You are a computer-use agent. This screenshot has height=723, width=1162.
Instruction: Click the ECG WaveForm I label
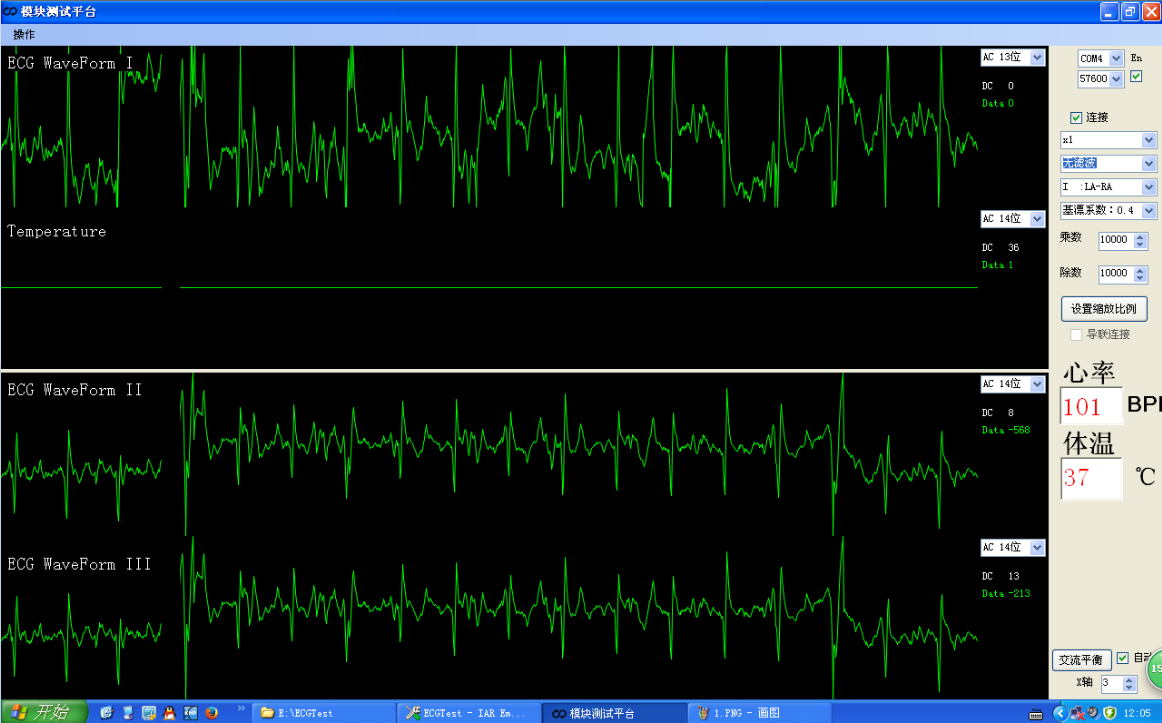click(70, 63)
